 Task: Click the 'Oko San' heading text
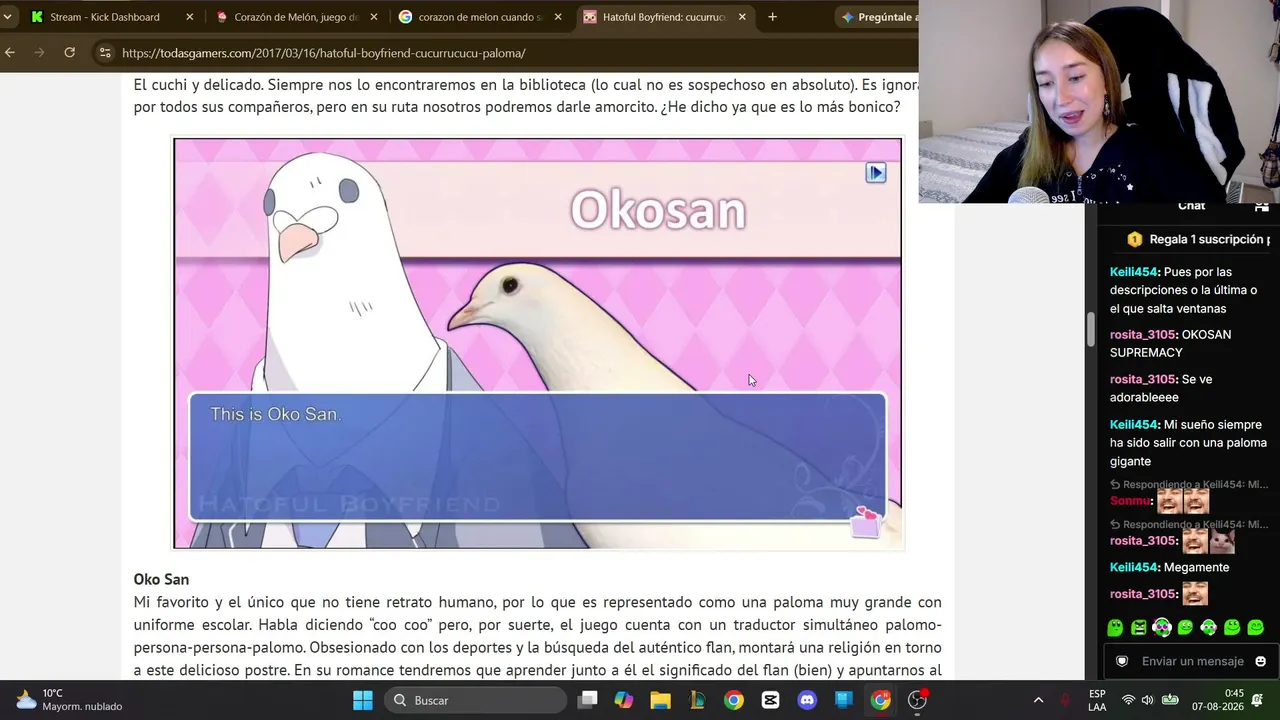pos(161,579)
